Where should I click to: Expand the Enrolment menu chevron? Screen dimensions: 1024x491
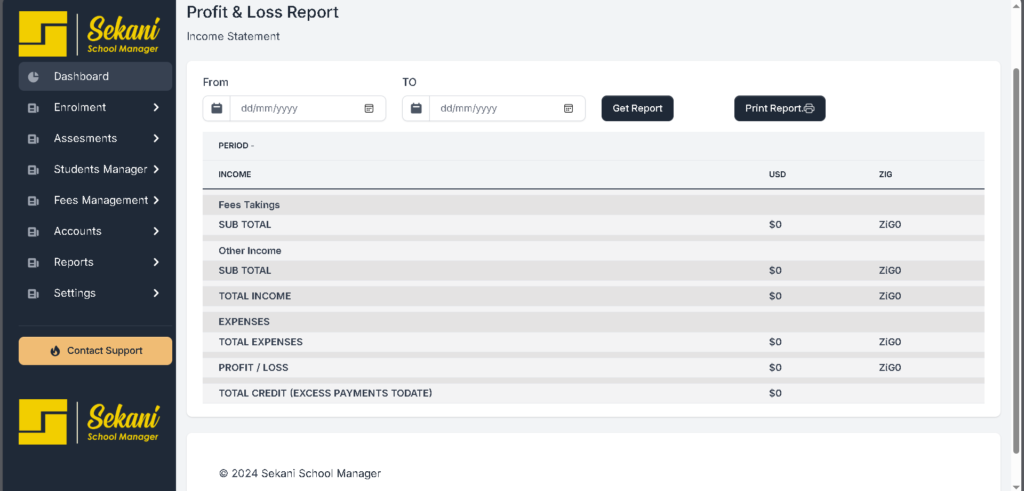pos(156,108)
